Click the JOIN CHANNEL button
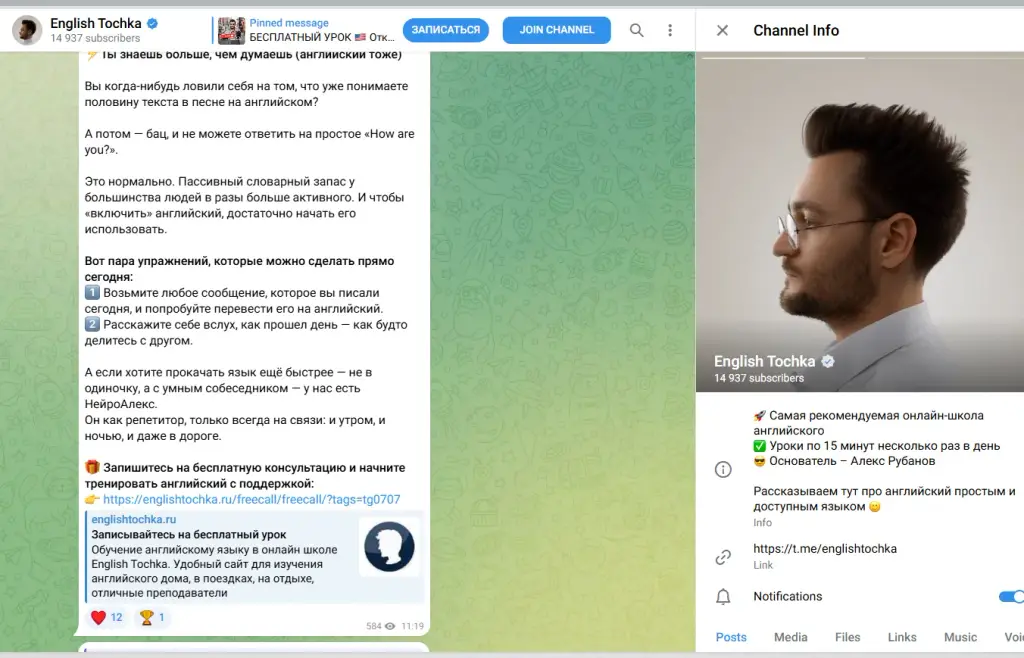Image resolution: width=1024 pixels, height=658 pixels. 556,30
